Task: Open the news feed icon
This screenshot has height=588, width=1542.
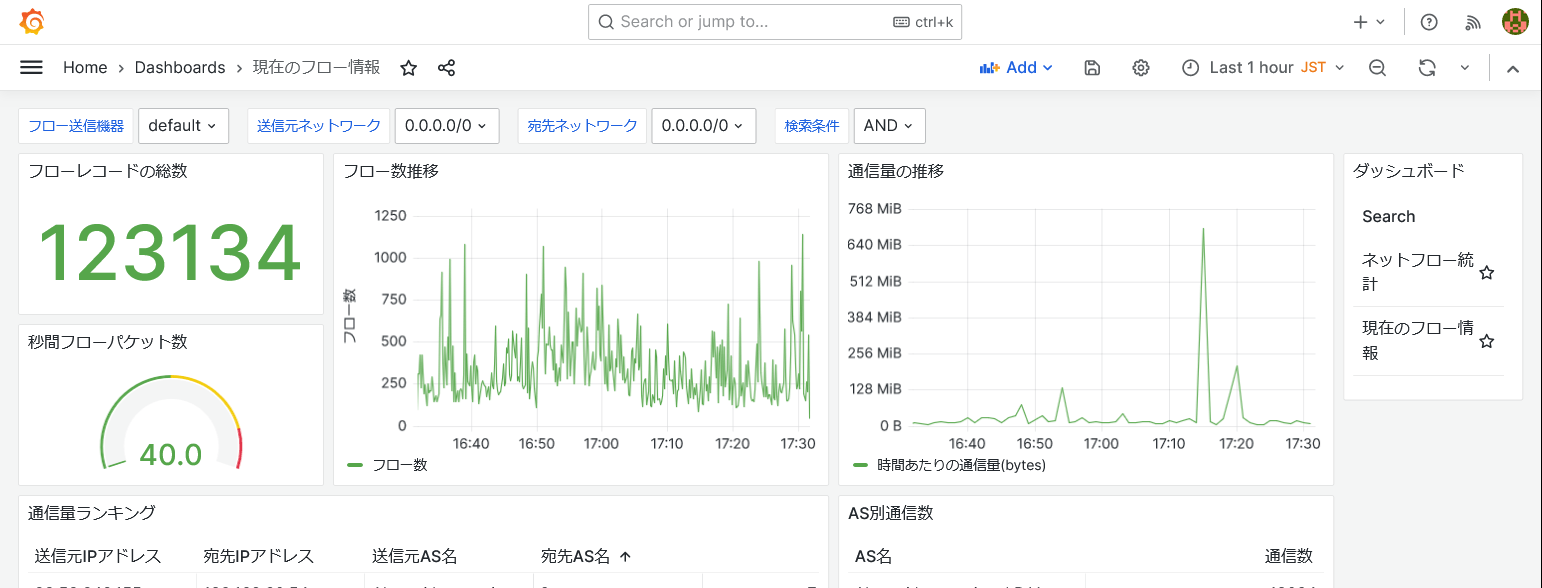Action: tap(1472, 22)
